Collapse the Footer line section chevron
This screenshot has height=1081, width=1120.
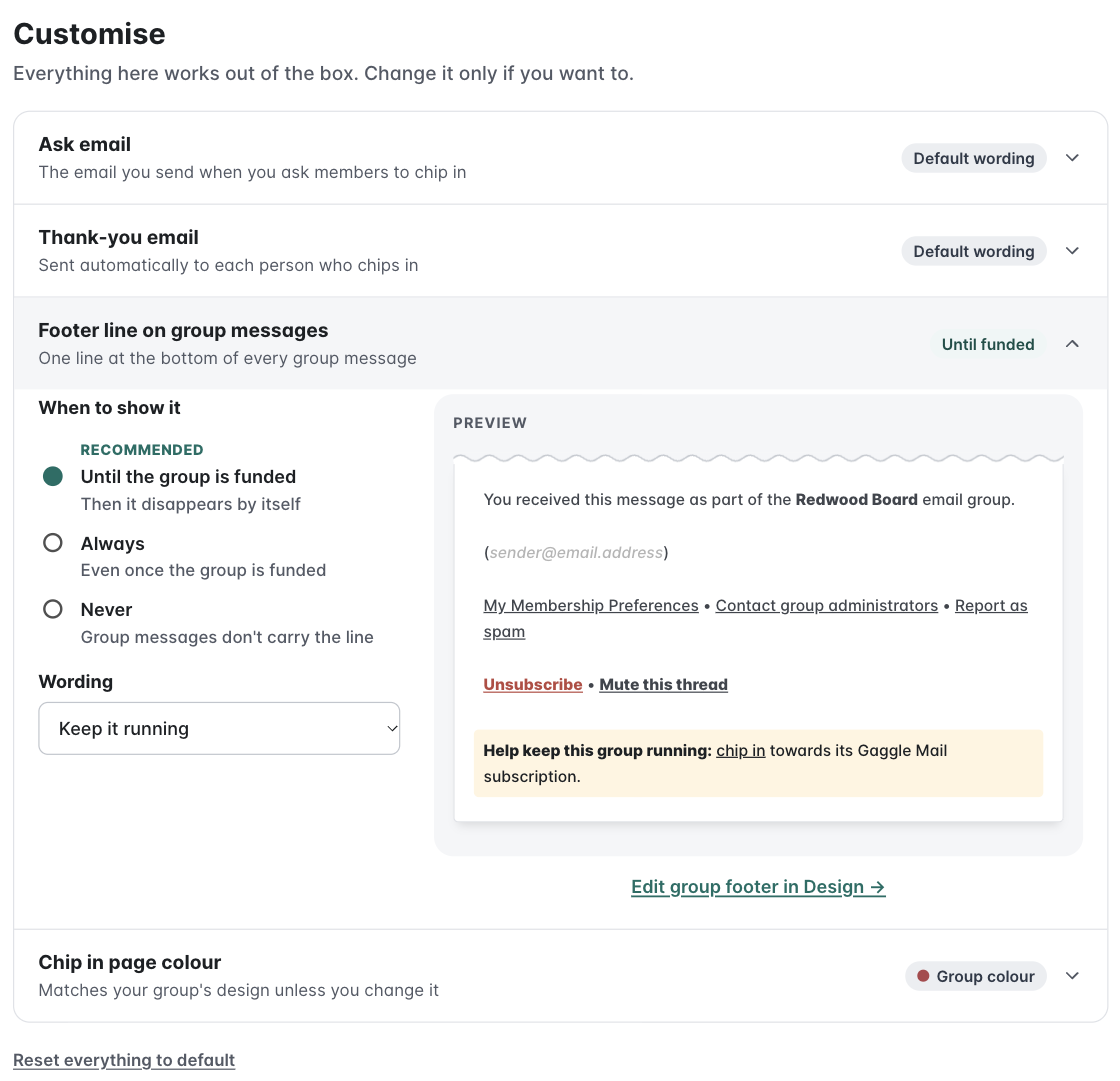[1072, 344]
